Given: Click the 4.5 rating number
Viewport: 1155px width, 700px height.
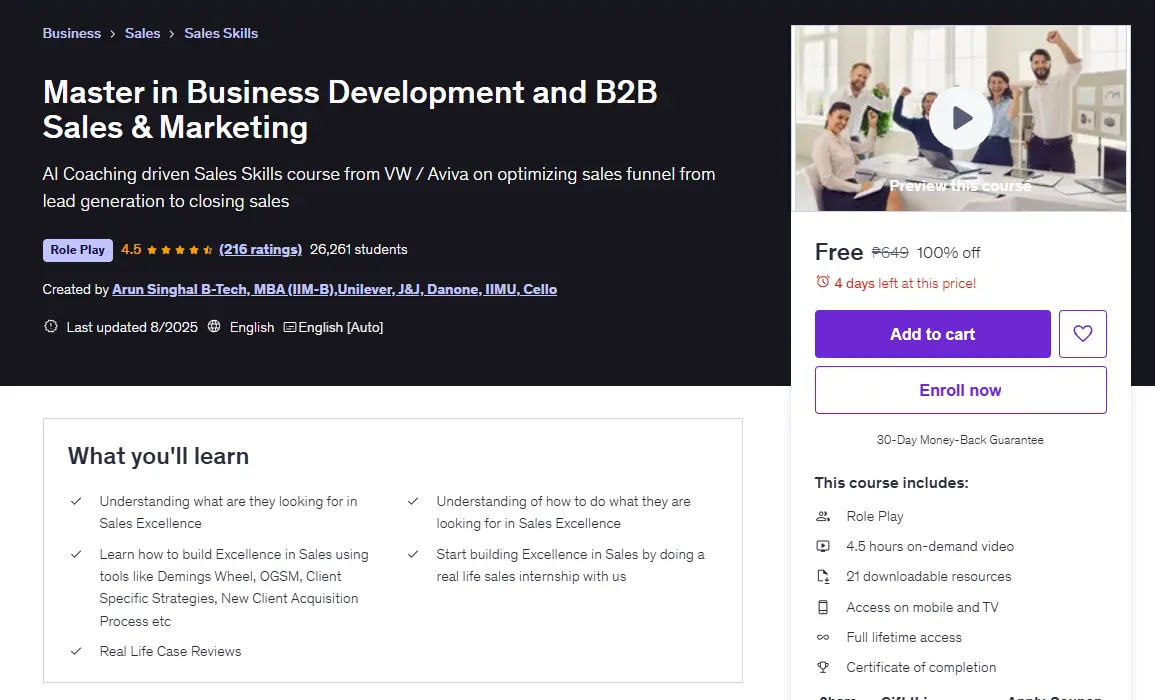Looking at the screenshot, I should [131, 249].
